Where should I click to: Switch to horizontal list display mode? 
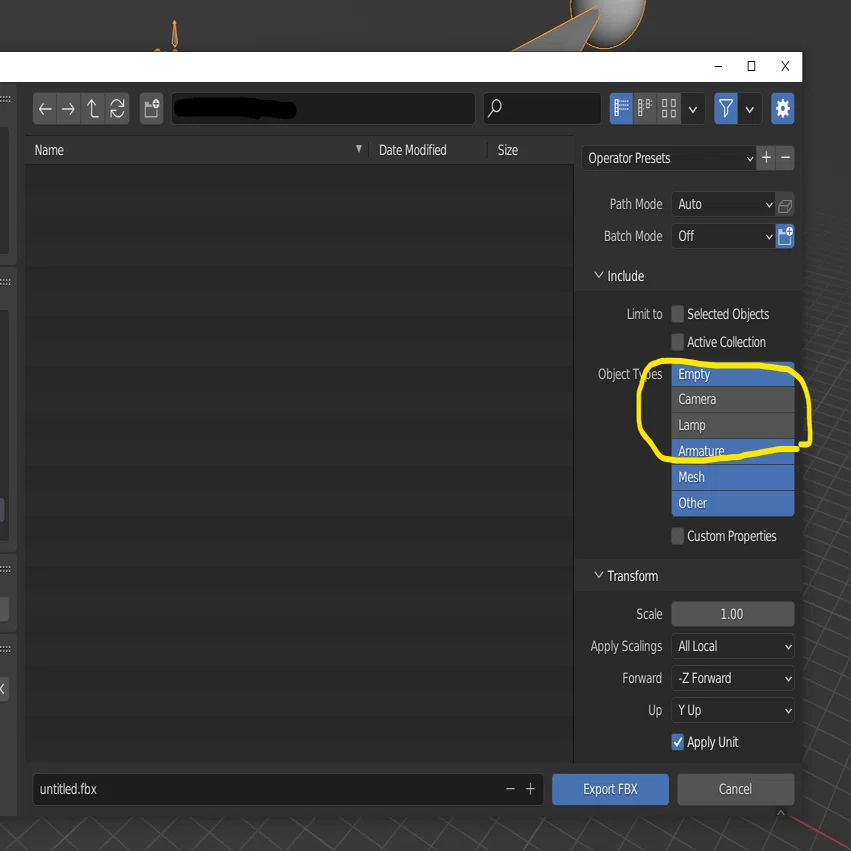tap(645, 109)
